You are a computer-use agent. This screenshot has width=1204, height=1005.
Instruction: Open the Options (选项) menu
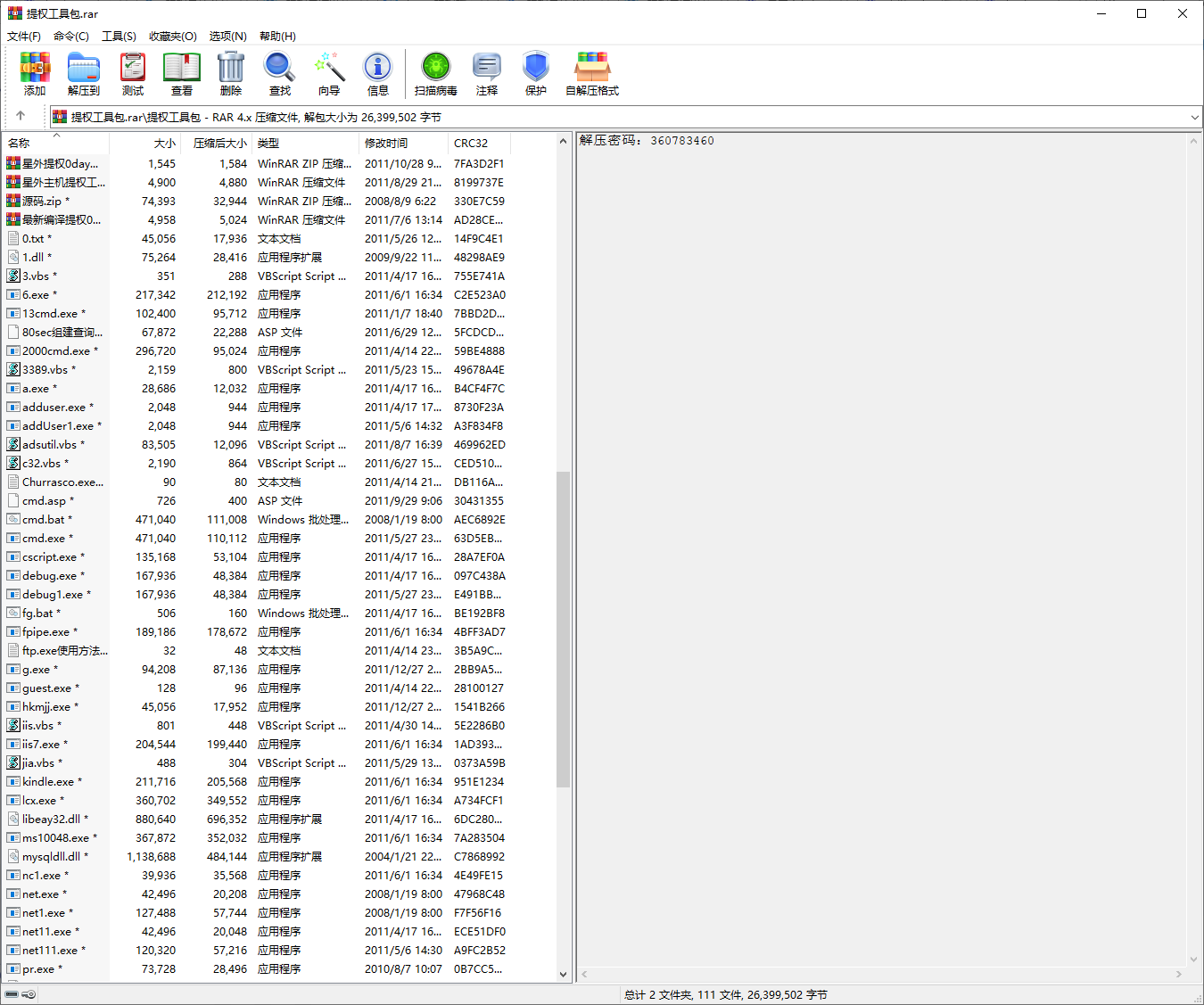pos(227,37)
